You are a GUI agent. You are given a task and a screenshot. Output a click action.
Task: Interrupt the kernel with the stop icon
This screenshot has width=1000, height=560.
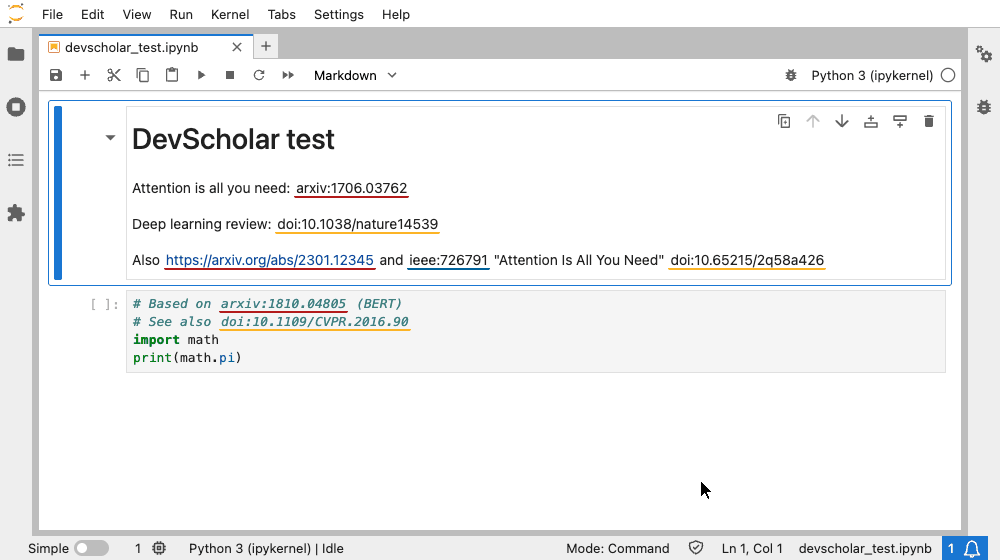230,75
